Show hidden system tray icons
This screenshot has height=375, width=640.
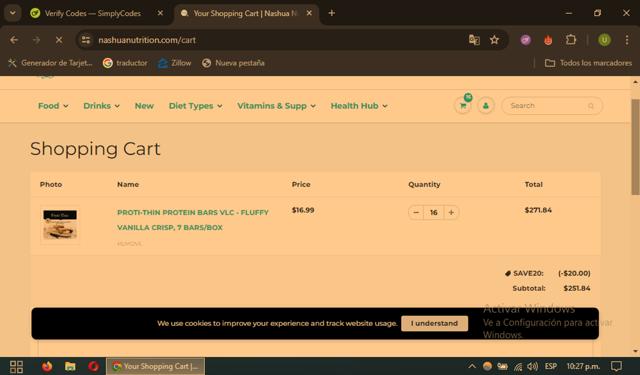[x=471, y=366]
